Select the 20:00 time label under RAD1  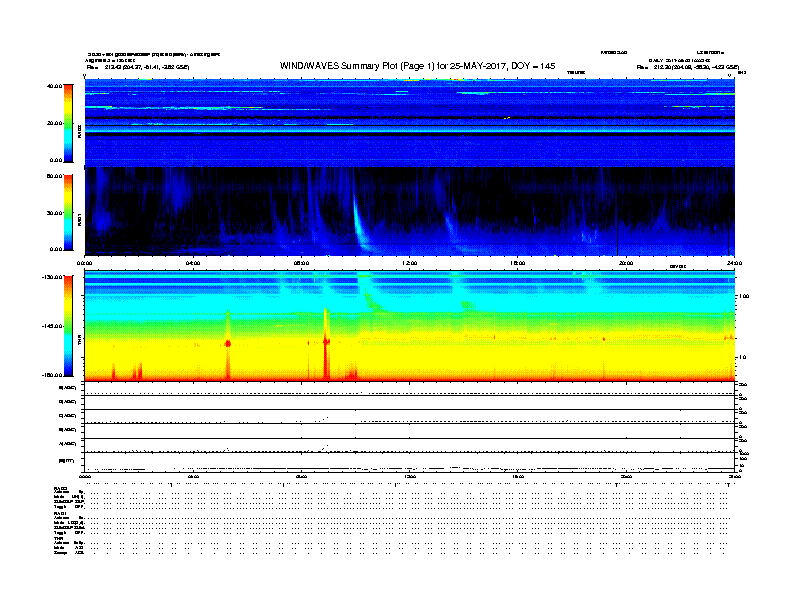click(625, 263)
